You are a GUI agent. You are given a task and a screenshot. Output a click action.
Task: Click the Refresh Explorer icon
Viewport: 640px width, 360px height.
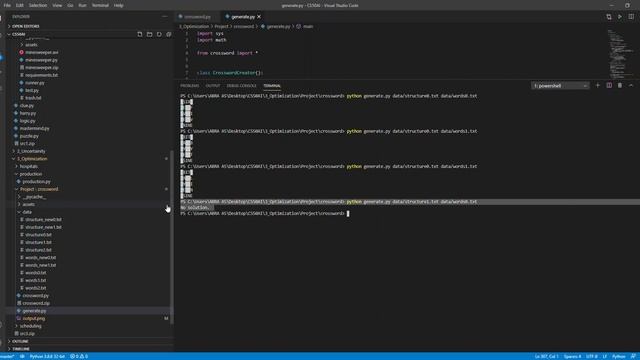pyautogui.click(x=159, y=34)
